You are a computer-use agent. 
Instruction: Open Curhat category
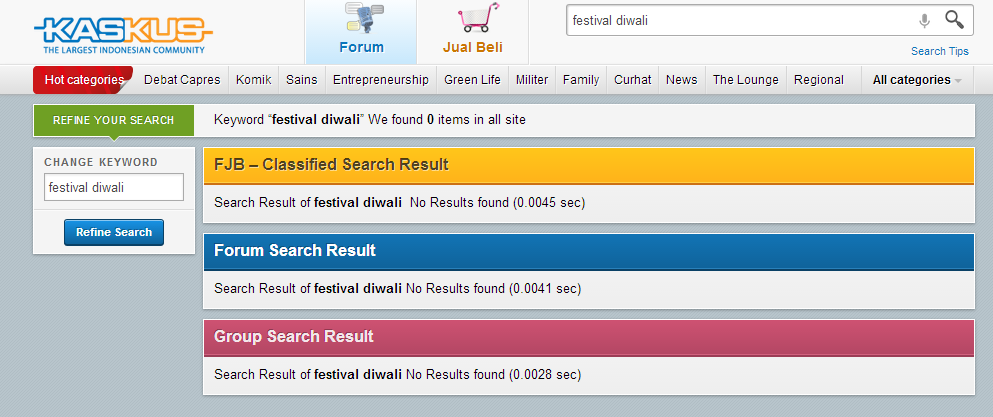coord(633,80)
